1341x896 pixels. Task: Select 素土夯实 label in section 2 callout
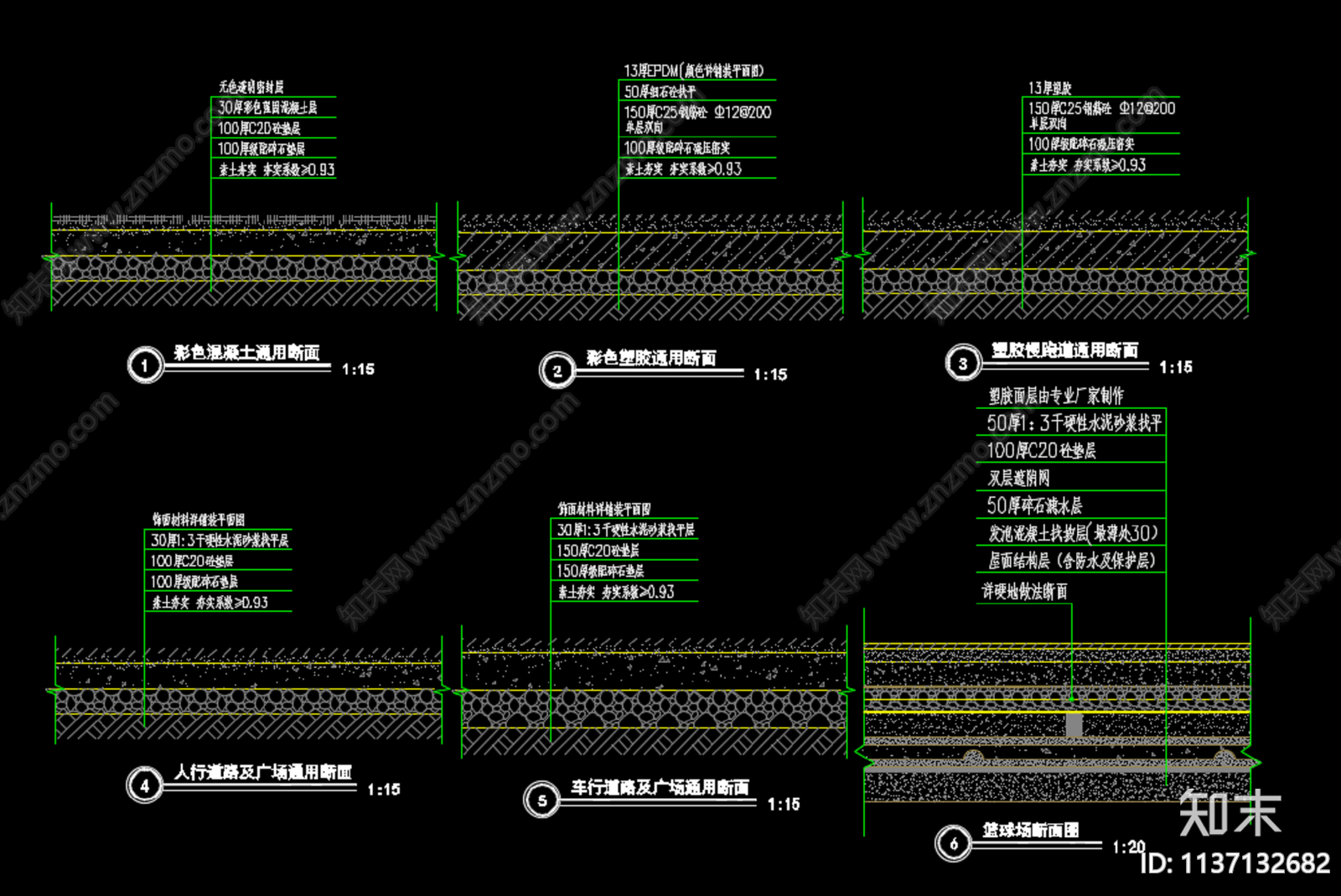point(683,169)
